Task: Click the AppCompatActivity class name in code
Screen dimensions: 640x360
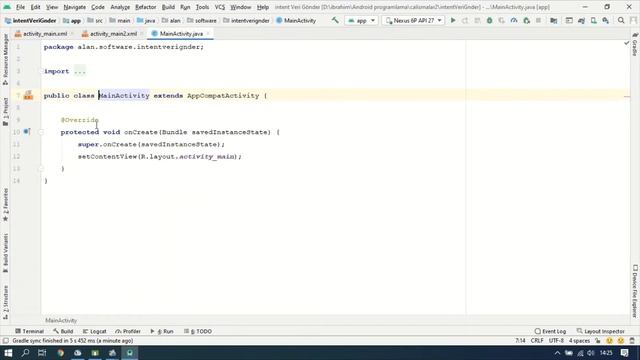Action: (x=223, y=96)
